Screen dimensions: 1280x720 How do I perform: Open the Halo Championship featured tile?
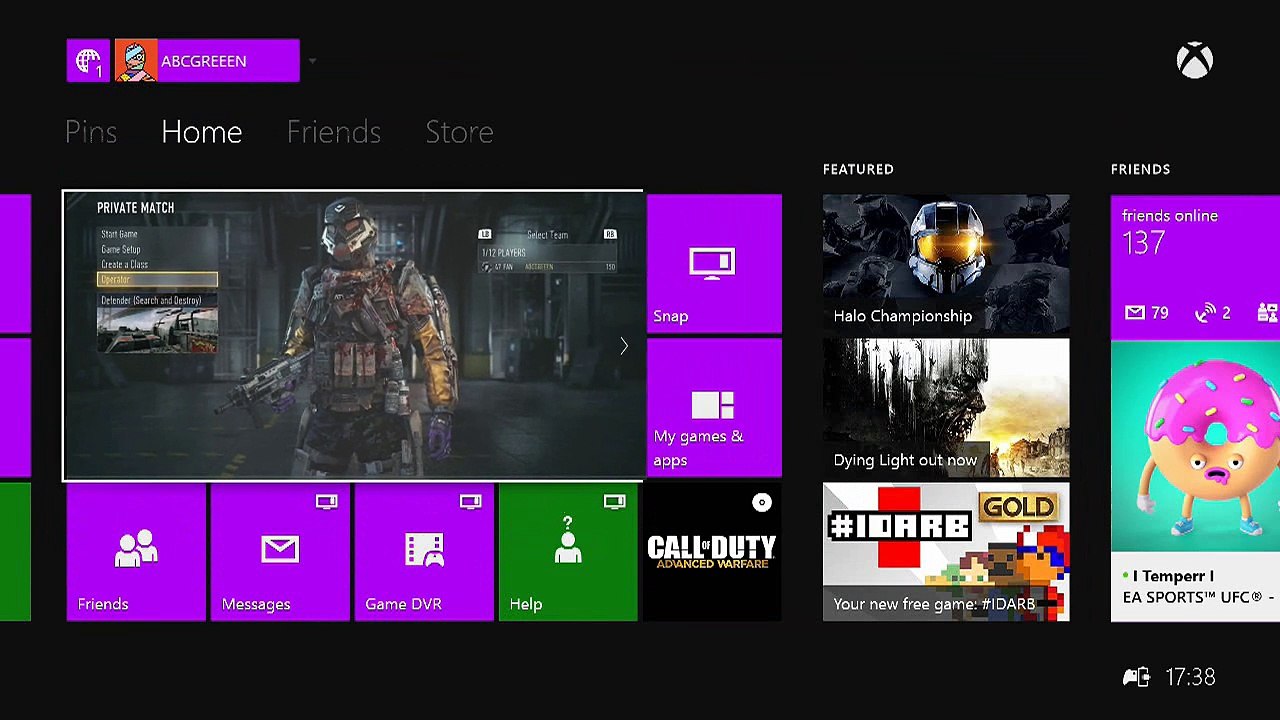[x=946, y=264]
